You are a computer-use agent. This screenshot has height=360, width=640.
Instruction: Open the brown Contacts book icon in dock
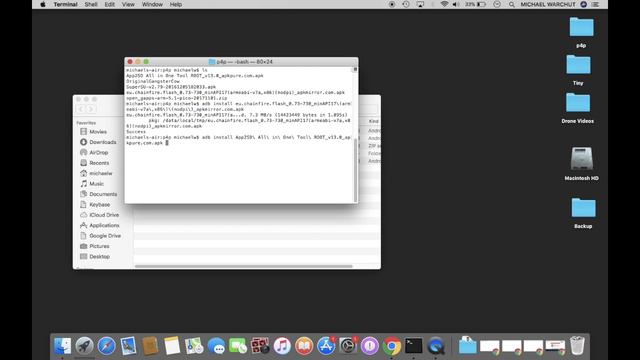150,346
